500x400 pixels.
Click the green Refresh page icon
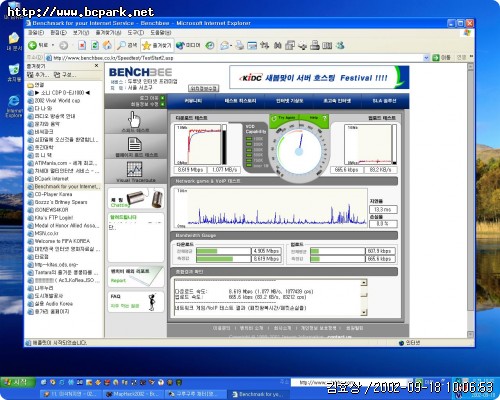(95, 45)
